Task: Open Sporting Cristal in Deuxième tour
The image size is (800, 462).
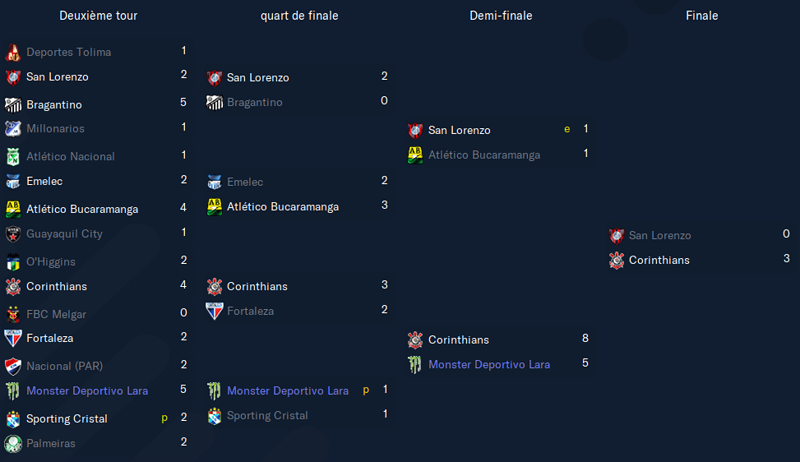Action: (67, 419)
